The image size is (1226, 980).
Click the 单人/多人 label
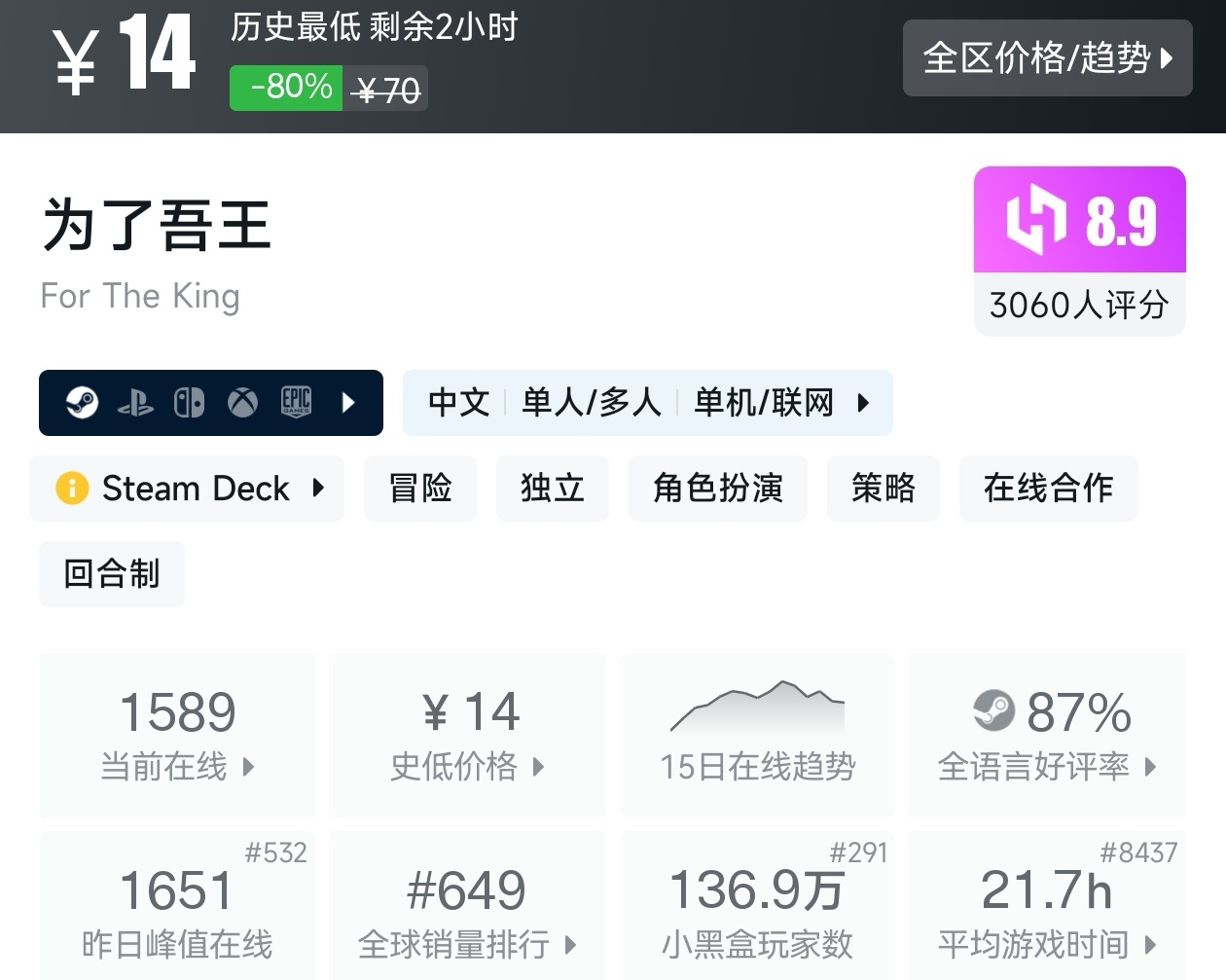592,403
